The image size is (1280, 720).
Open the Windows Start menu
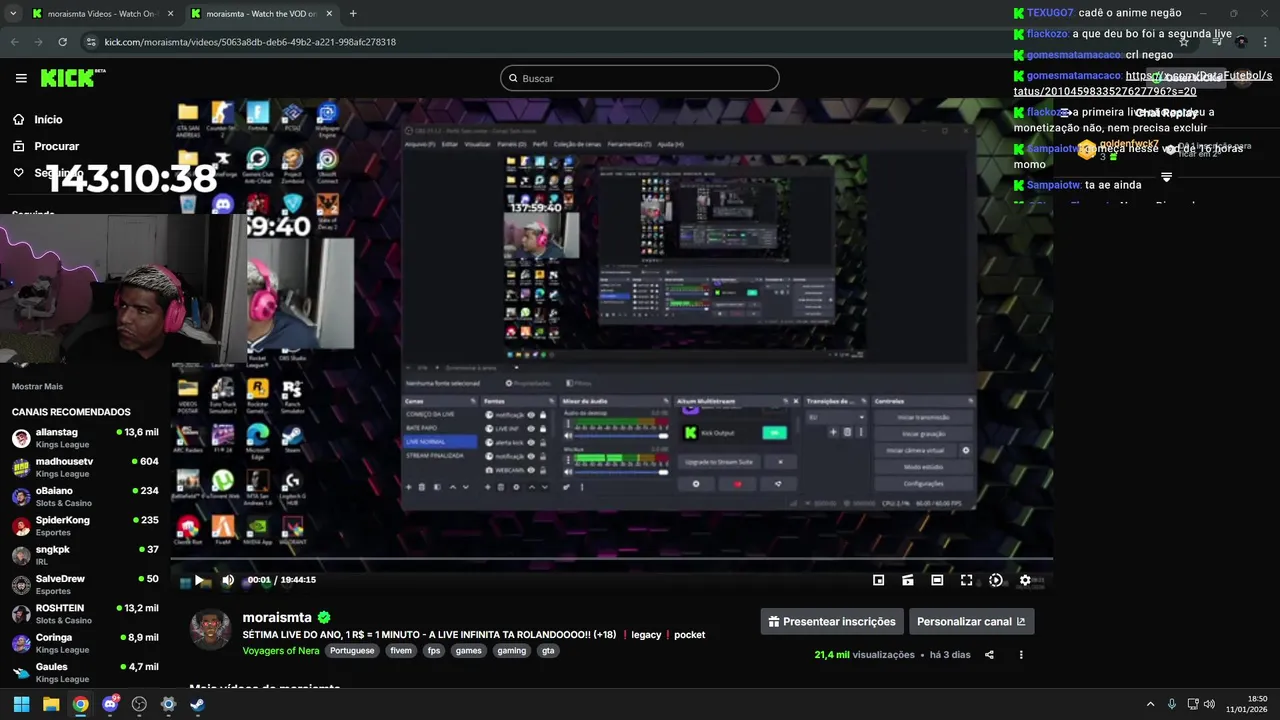(21, 704)
